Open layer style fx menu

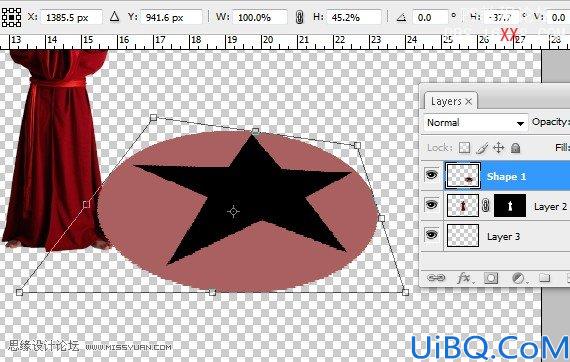coord(465,278)
